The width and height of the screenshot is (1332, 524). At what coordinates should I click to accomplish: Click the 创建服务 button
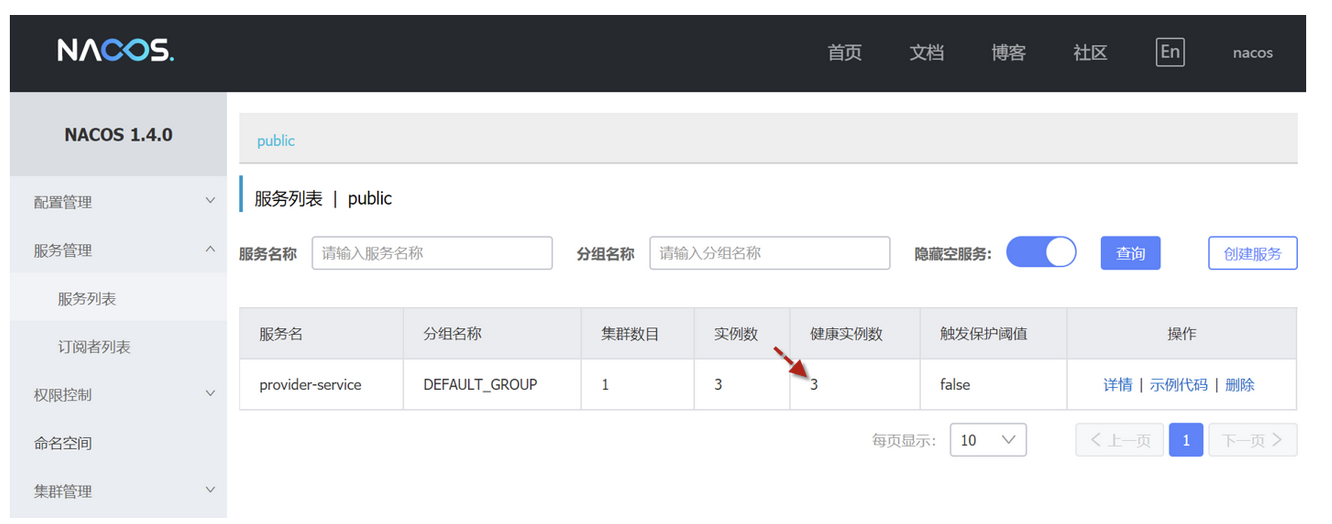[x=1252, y=254]
